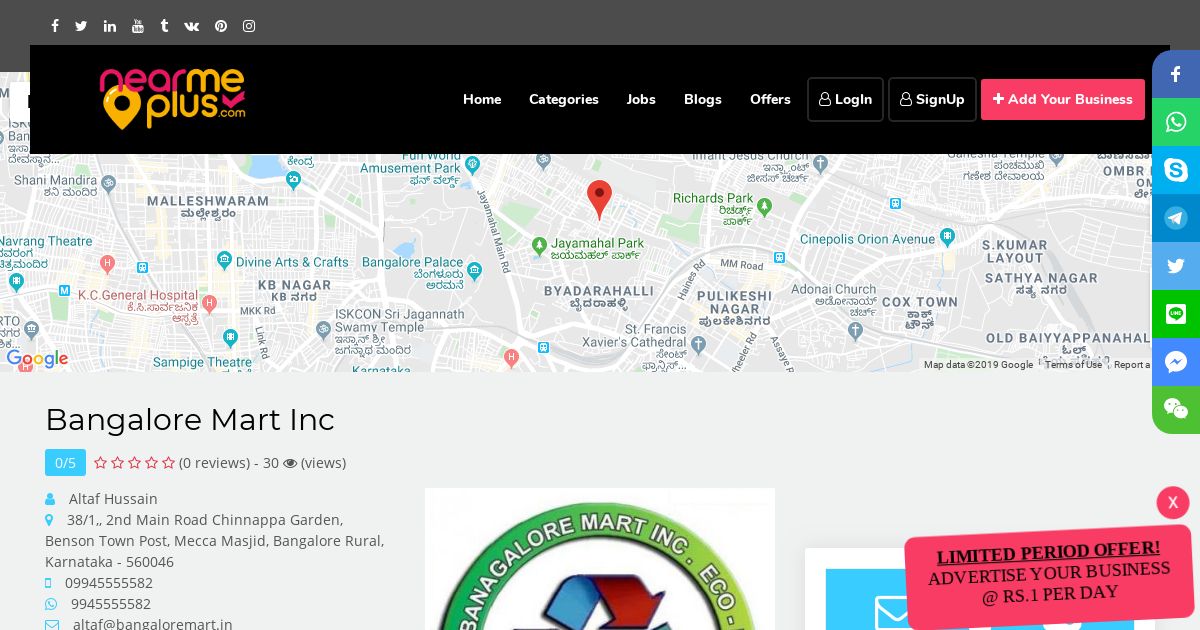1200x630 pixels.
Task: Click the Limited Period Offer banner
Action: (x=1049, y=577)
